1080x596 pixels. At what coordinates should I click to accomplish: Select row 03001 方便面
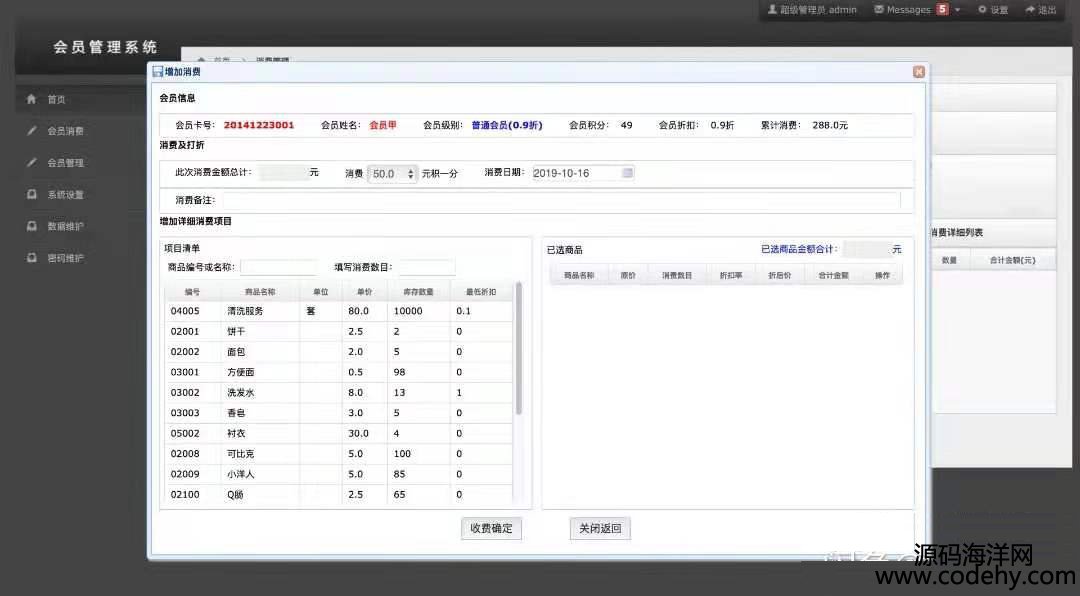tap(339, 372)
